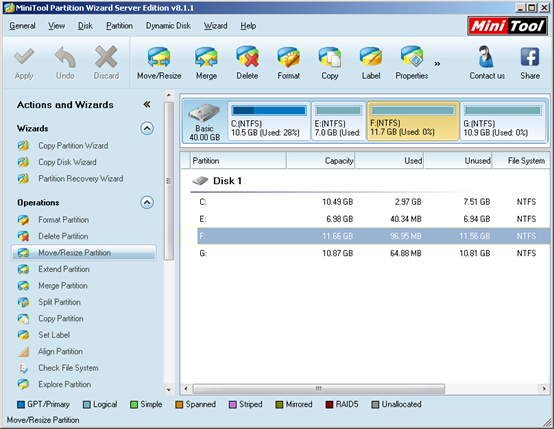
Task: Collapse the Wizards section
Action: [x=147, y=128]
